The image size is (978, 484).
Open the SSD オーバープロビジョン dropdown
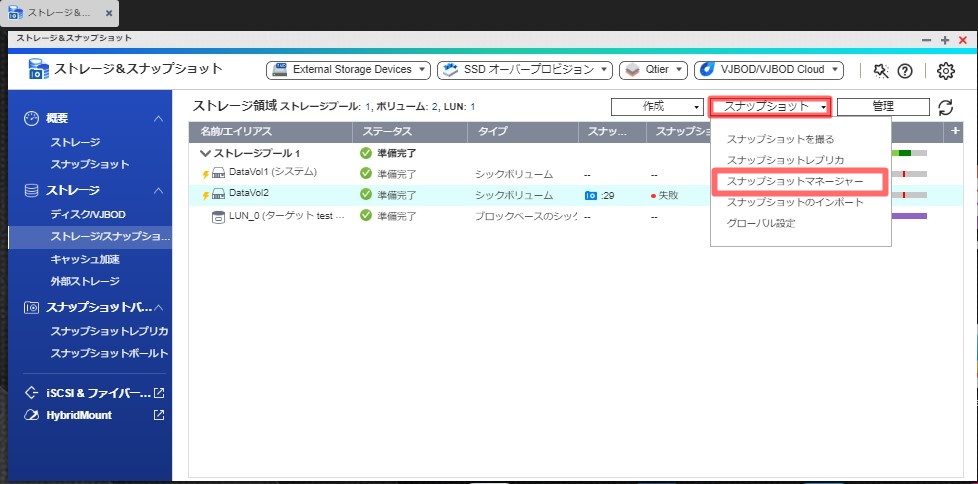[x=525, y=70]
